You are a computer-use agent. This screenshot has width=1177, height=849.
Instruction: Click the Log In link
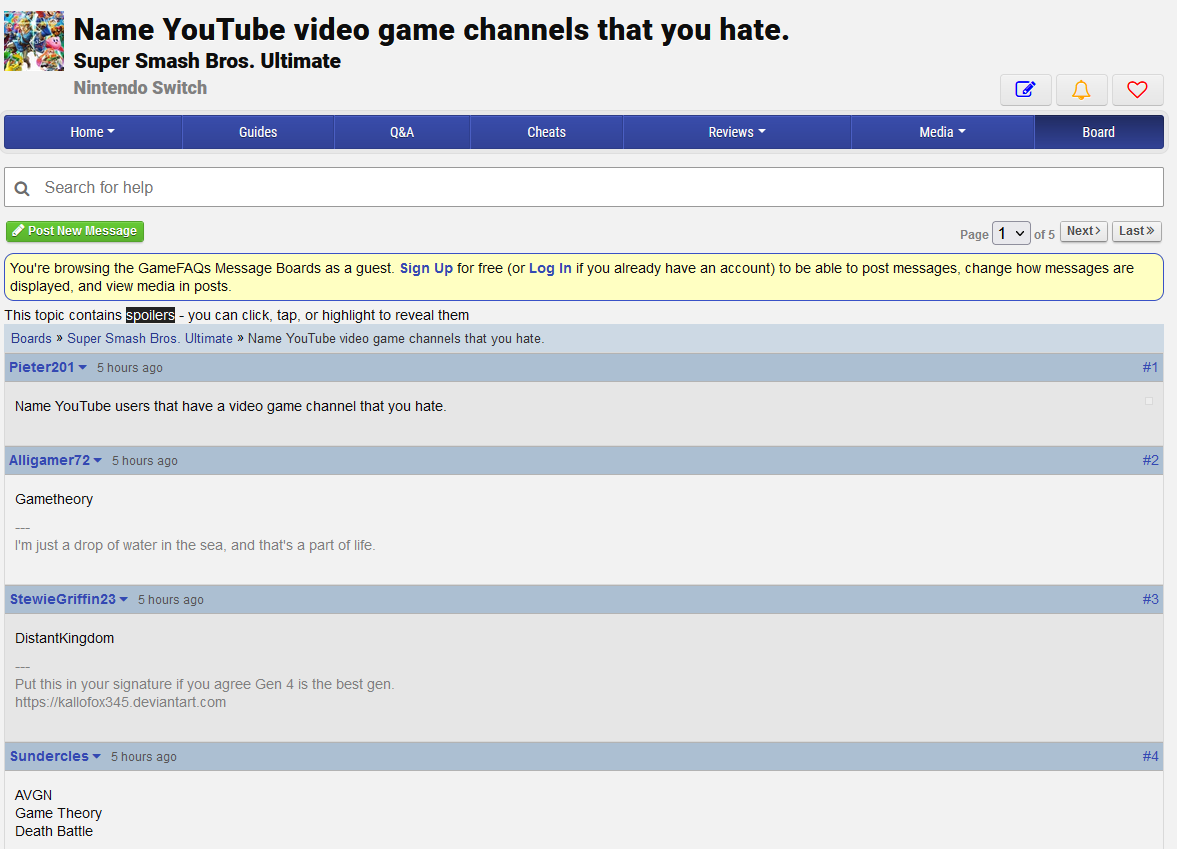(x=550, y=268)
